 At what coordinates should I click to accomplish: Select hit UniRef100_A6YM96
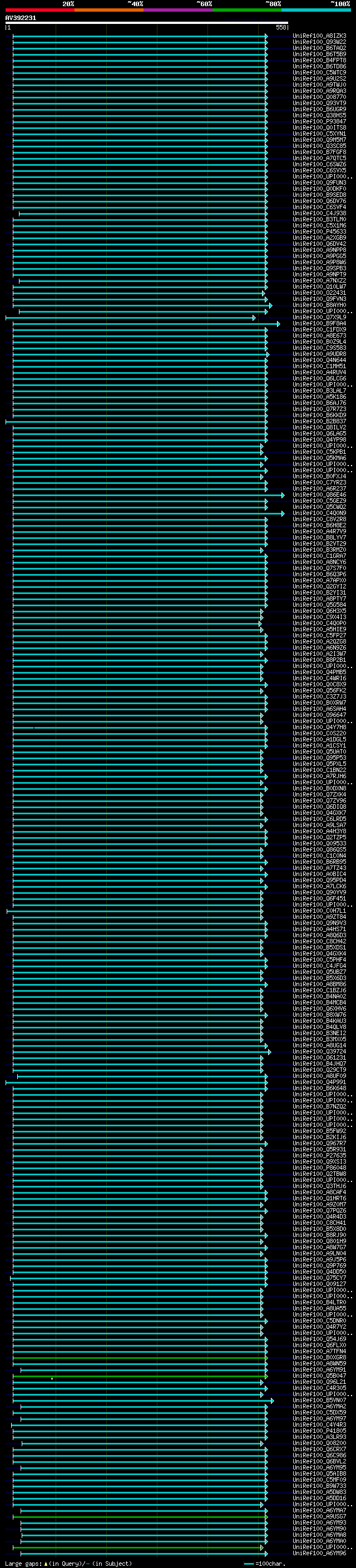point(319,1553)
